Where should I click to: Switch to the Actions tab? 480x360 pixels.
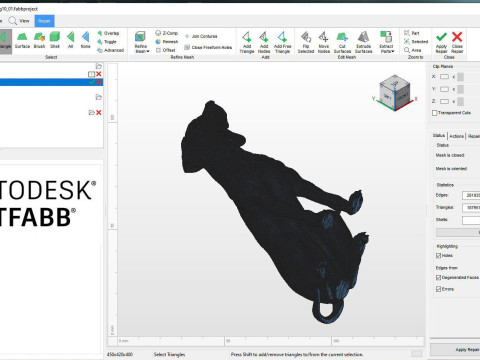point(456,136)
